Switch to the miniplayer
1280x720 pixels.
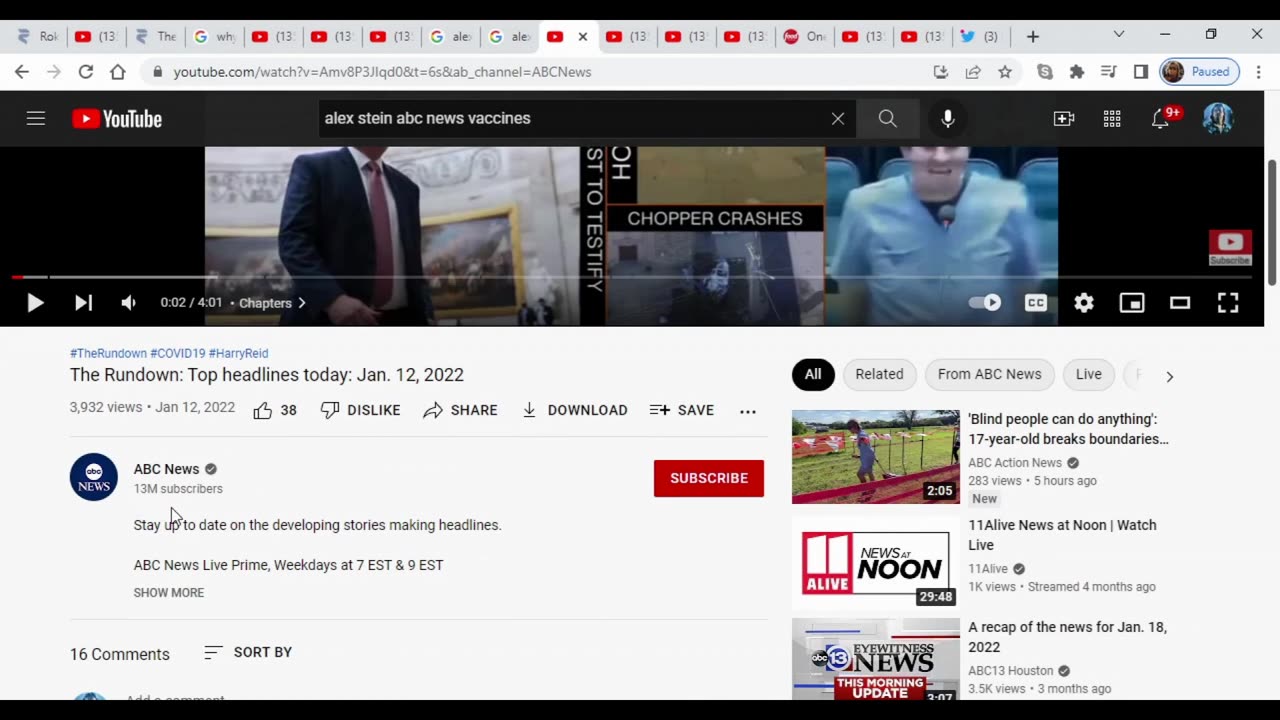(1132, 303)
